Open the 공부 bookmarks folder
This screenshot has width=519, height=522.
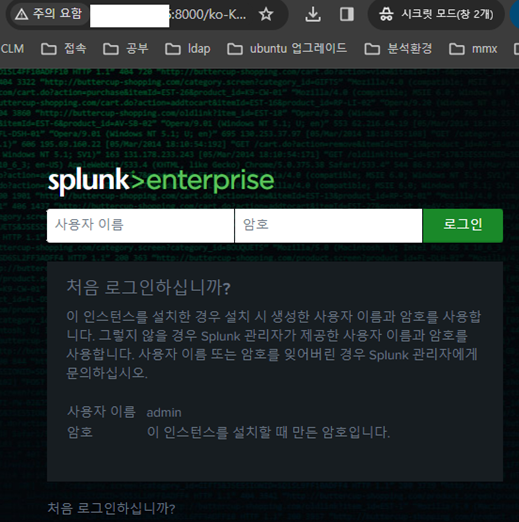(126, 49)
